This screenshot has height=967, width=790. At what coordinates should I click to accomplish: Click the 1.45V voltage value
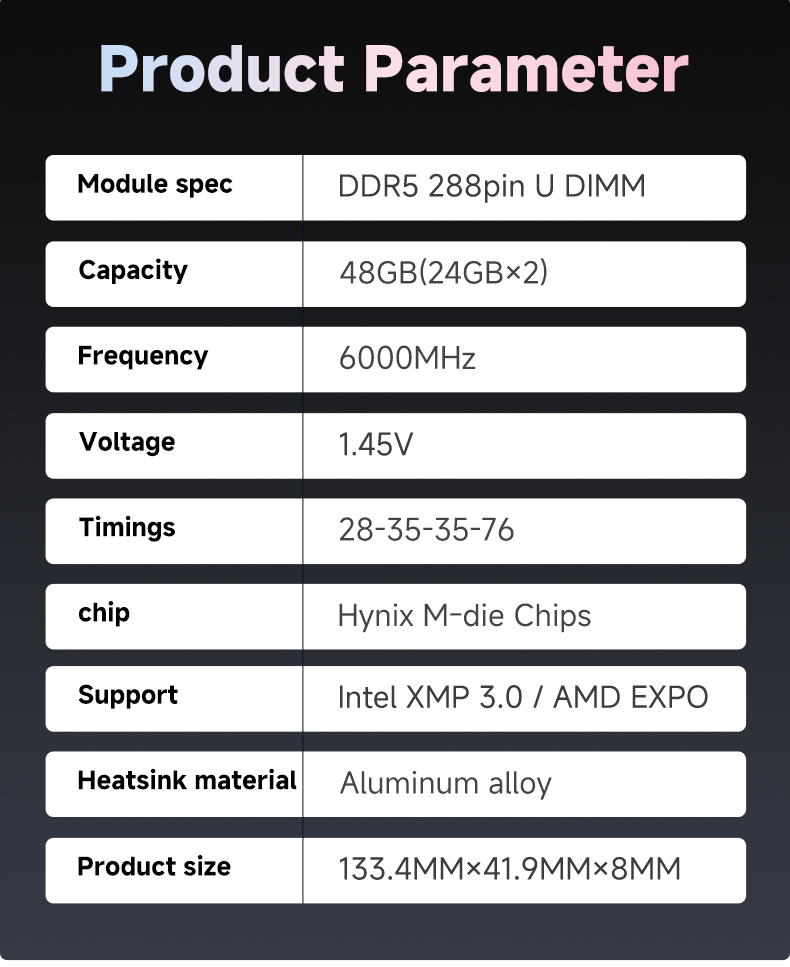[x=376, y=444]
